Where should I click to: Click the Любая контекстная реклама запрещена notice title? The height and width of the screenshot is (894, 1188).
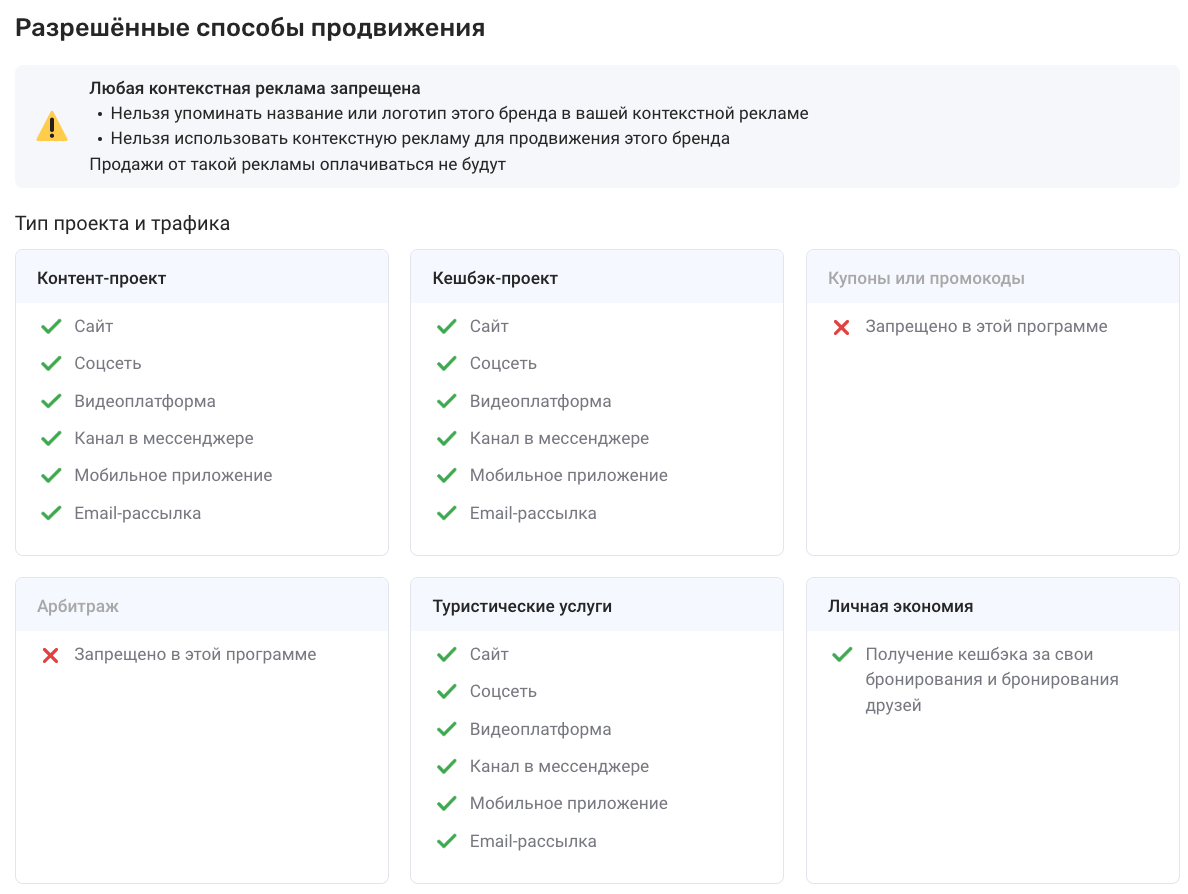[255, 88]
